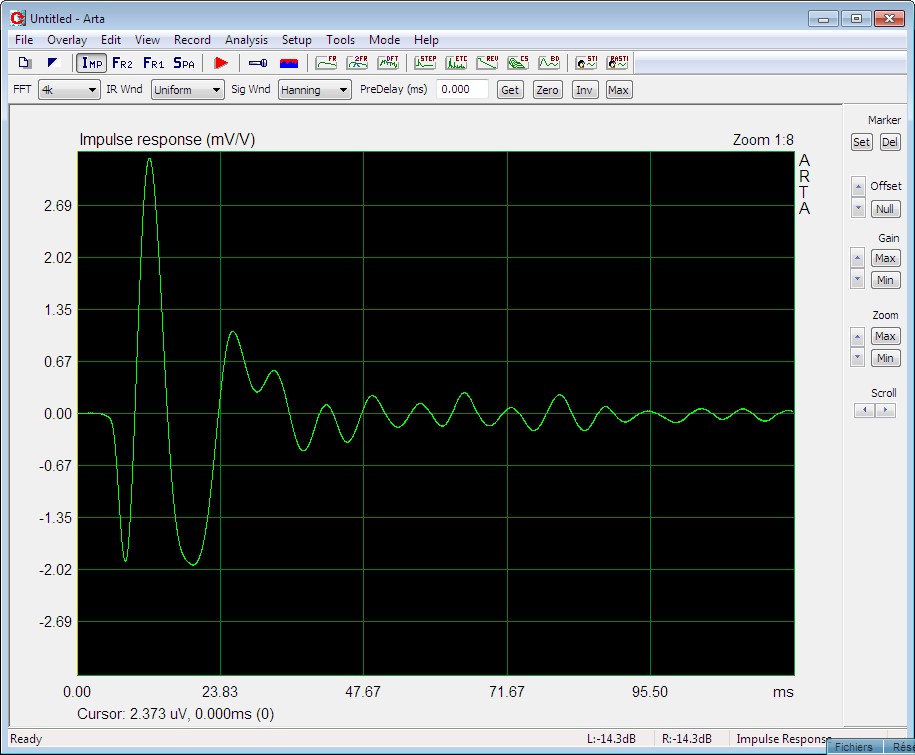915x755 pixels.
Task: Open the Sig Wnd dropdown set to Hanning
Action: coord(315,90)
